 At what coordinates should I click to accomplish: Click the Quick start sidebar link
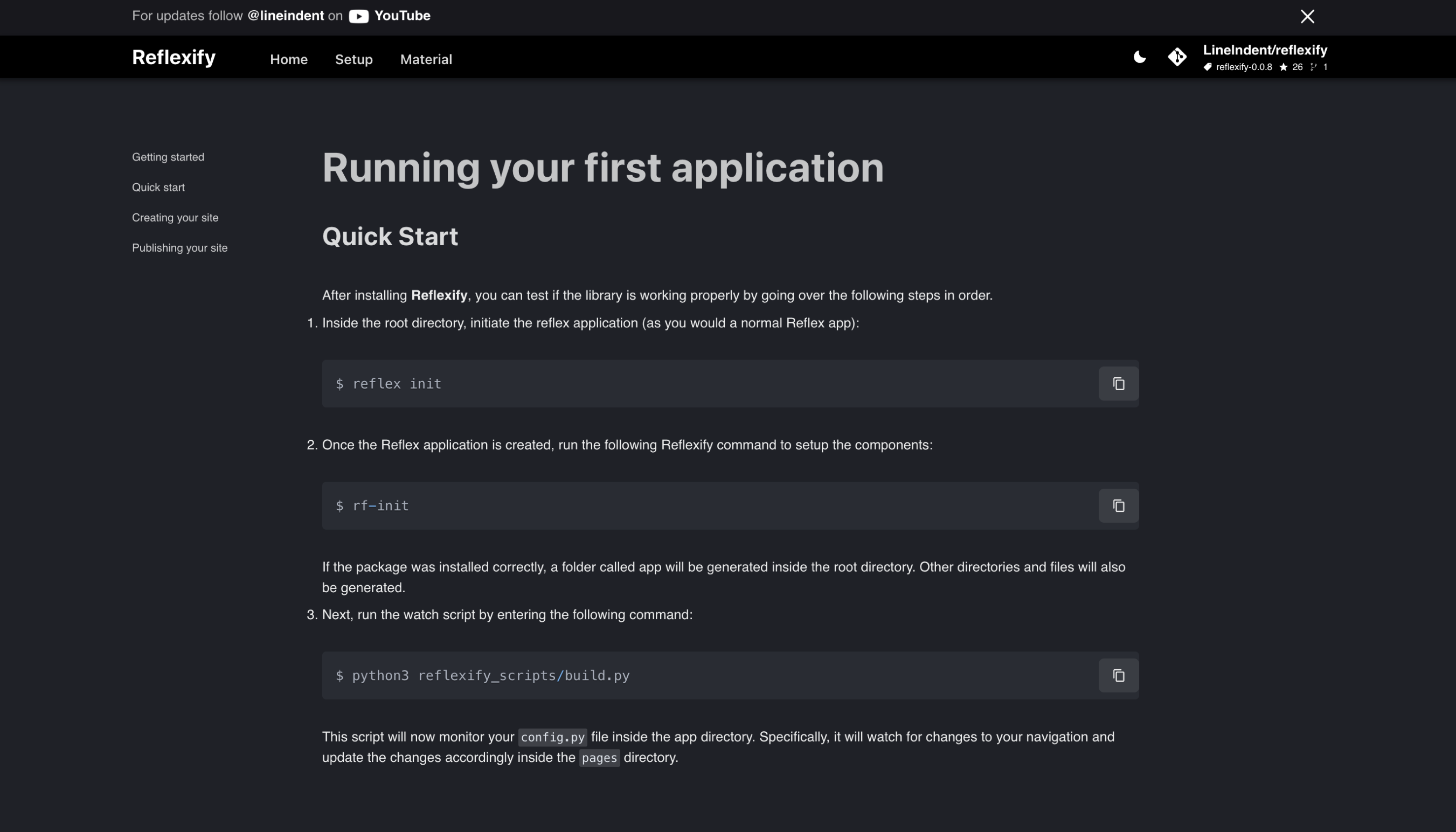[x=158, y=187]
